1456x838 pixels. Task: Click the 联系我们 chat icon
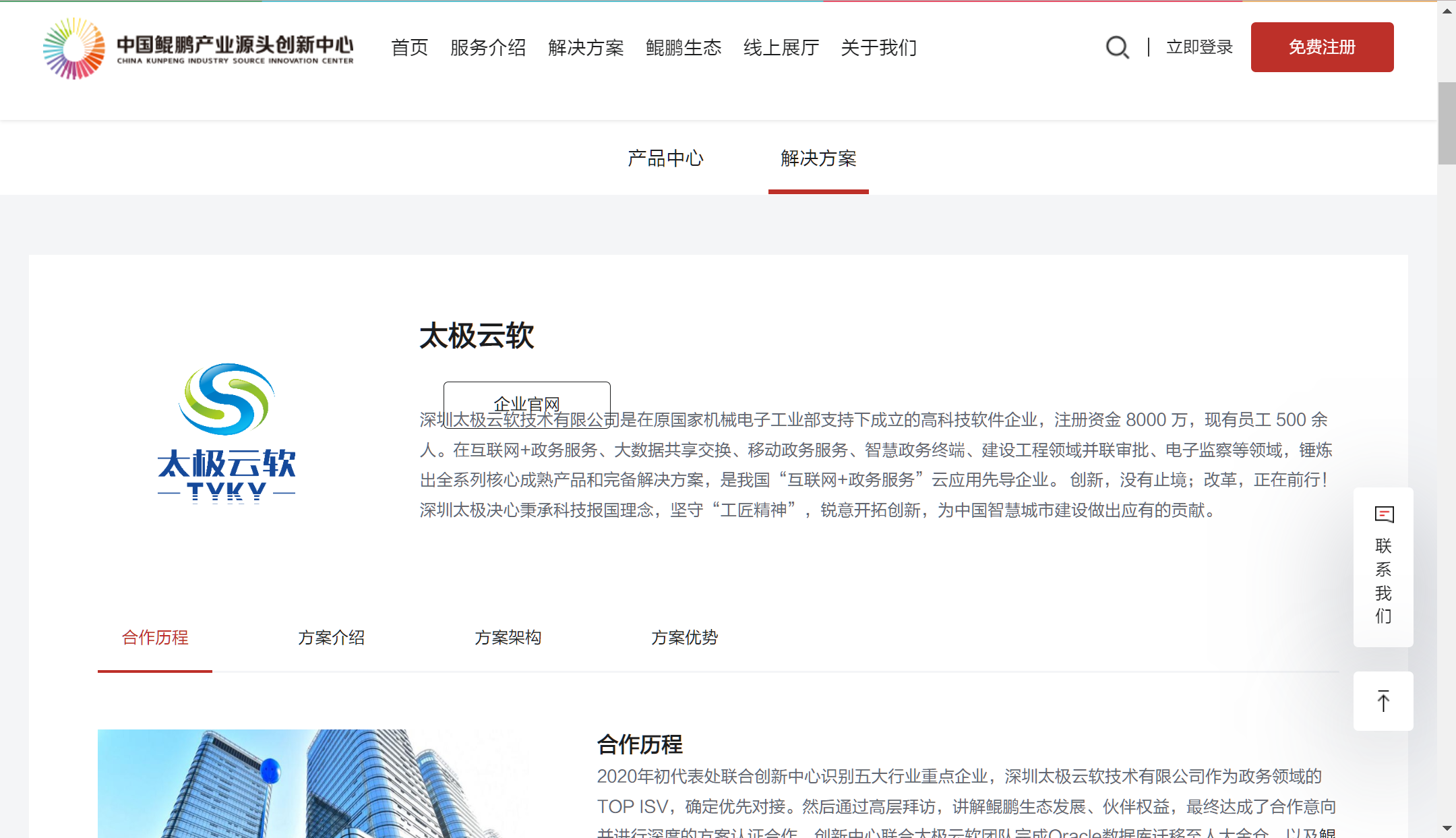coord(1384,515)
